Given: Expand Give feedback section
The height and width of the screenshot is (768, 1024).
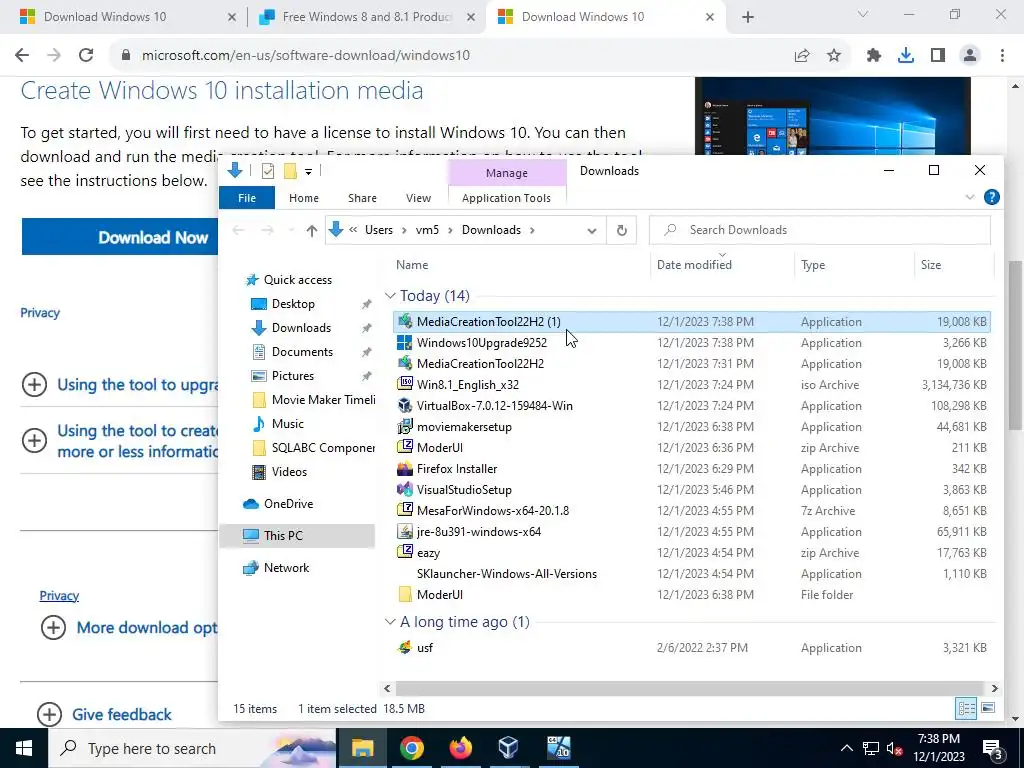Looking at the screenshot, I should [49, 714].
